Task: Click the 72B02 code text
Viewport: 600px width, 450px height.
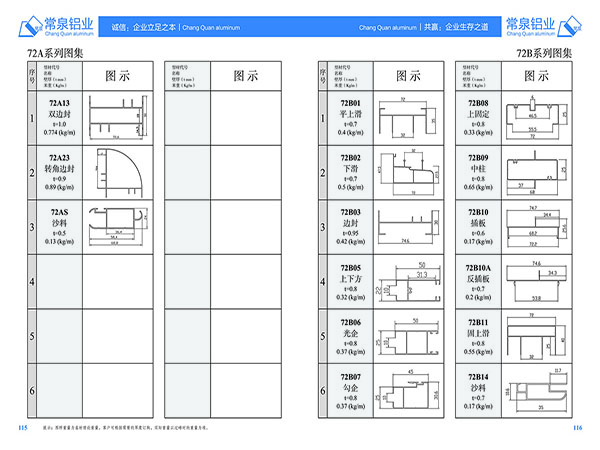Action: (x=351, y=158)
